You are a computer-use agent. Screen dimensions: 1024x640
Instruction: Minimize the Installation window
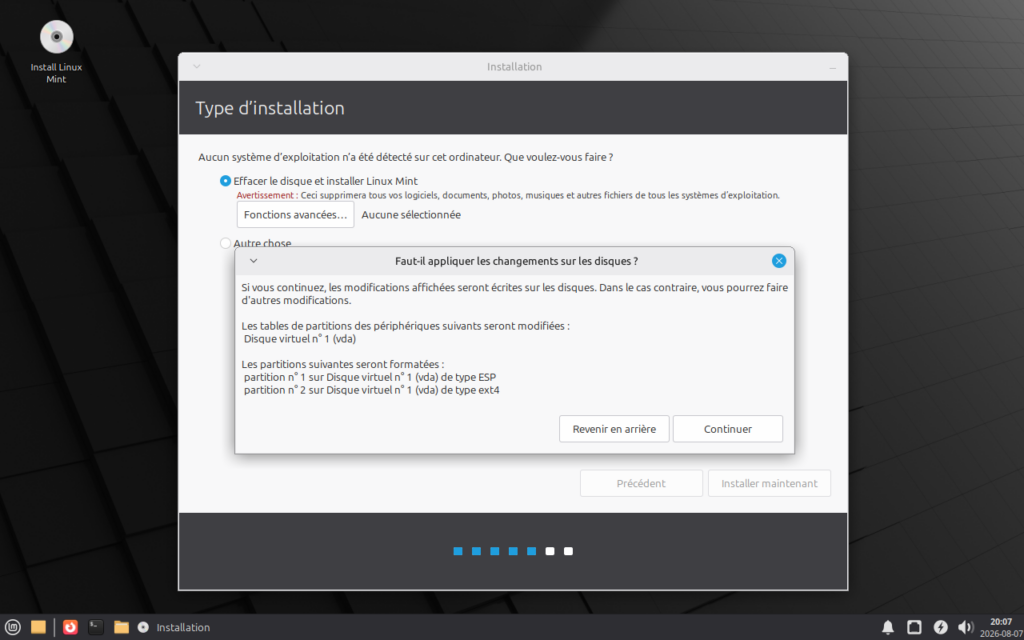pos(833,67)
